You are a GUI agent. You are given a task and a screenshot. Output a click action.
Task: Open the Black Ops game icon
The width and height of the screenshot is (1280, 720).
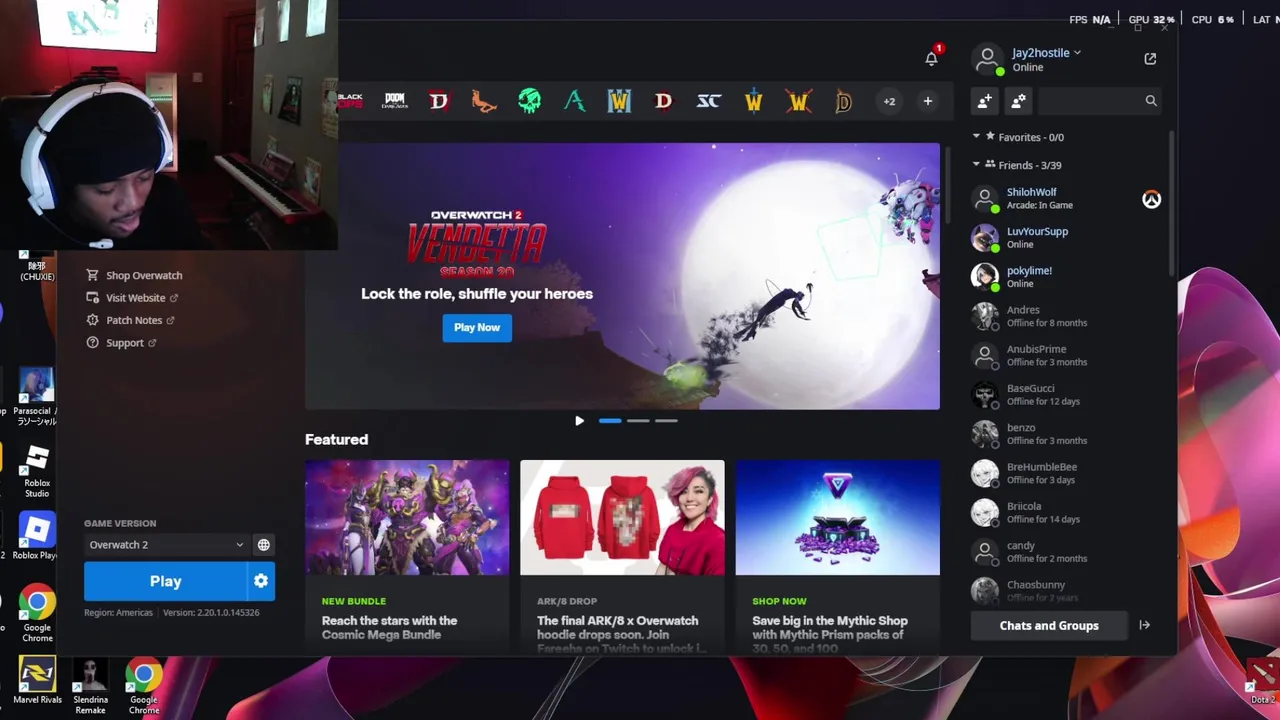coord(350,101)
